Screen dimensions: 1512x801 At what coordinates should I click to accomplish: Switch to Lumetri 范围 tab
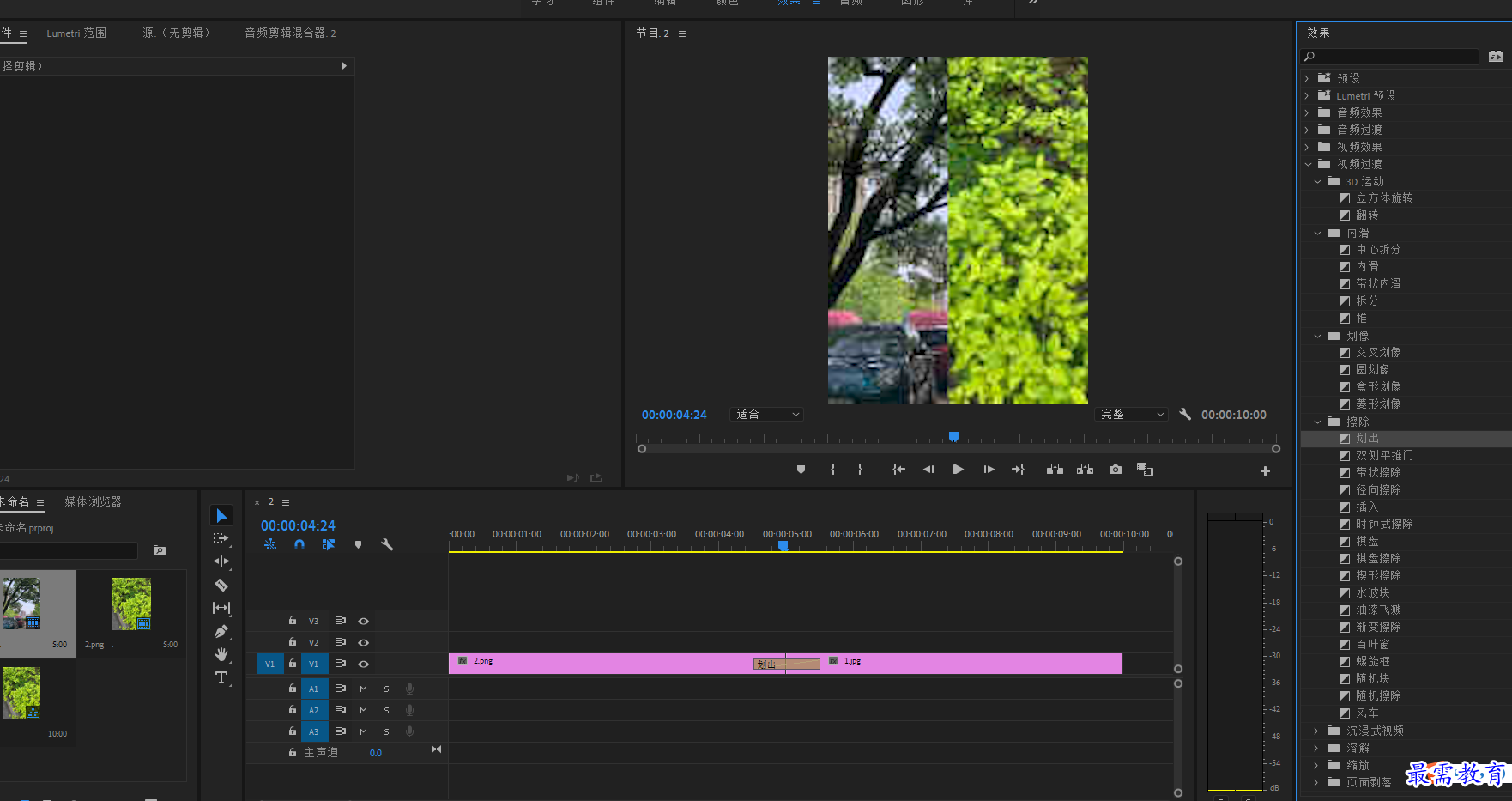[x=76, y=33]
